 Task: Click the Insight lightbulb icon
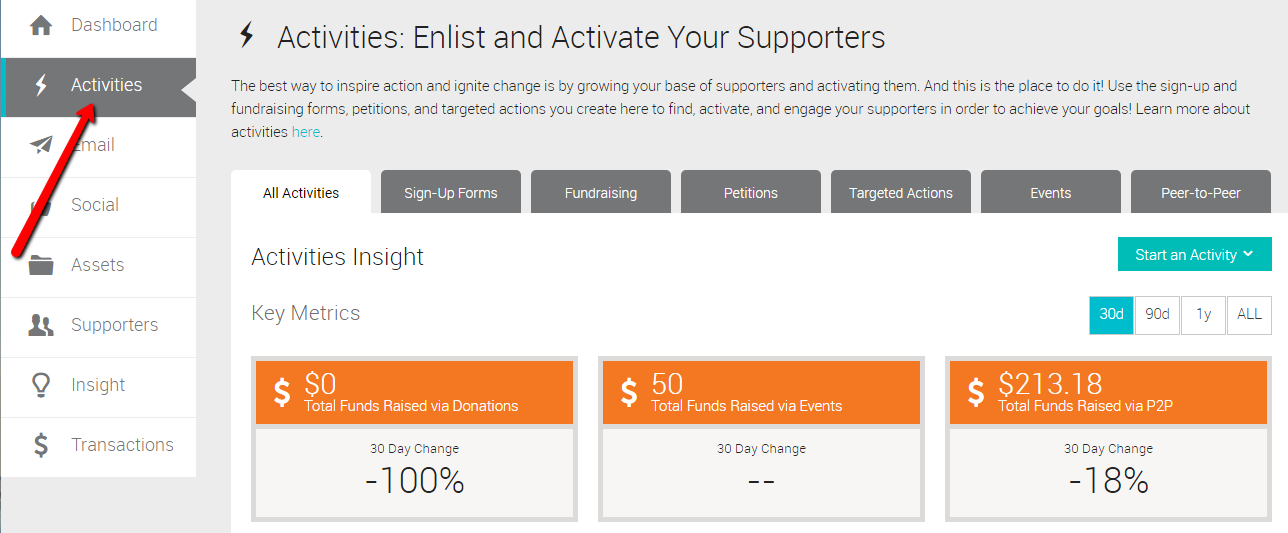tap(41, 385)
